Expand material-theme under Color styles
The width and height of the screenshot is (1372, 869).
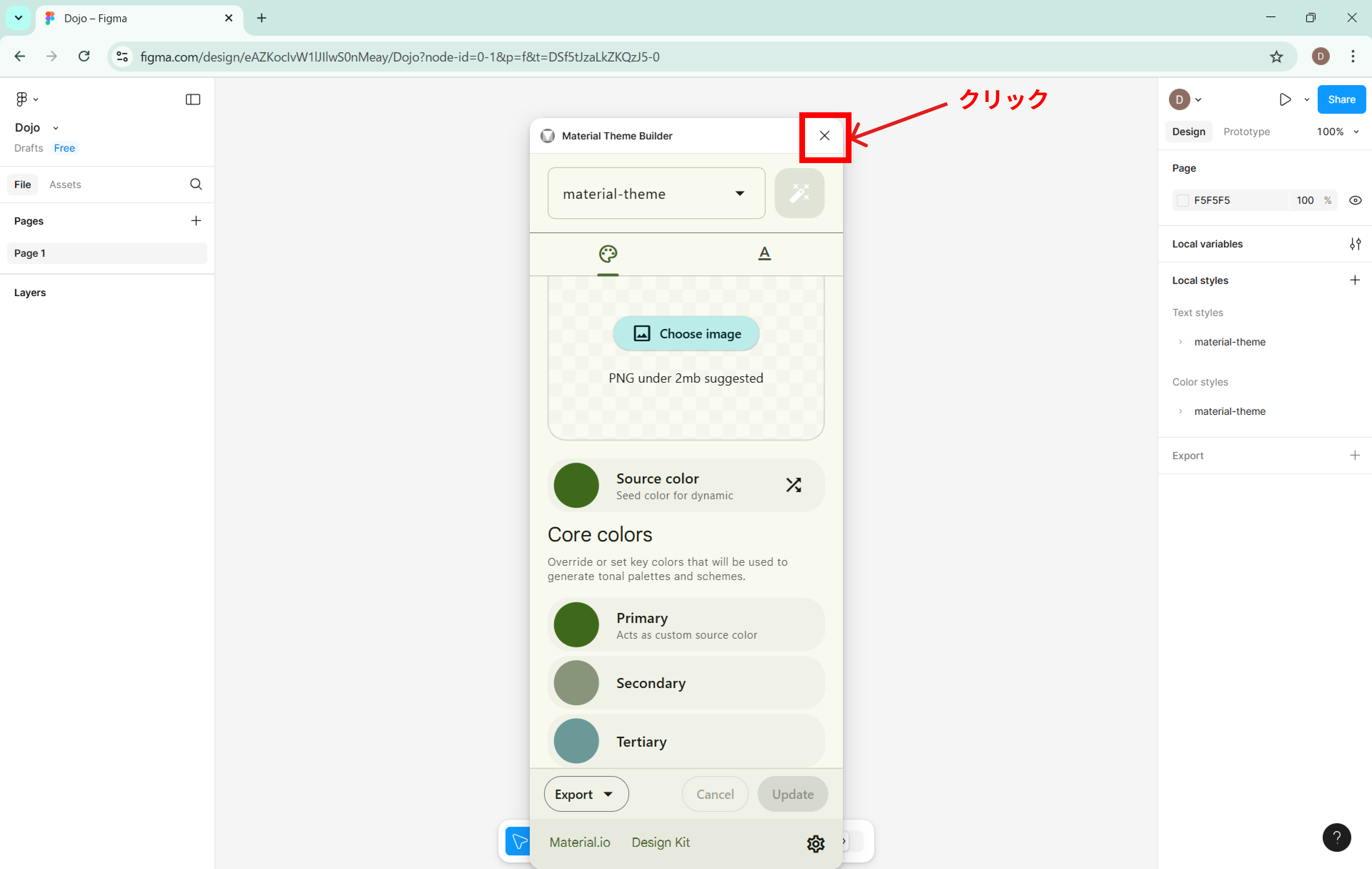pyautogui.click(x=1180, y=411)
